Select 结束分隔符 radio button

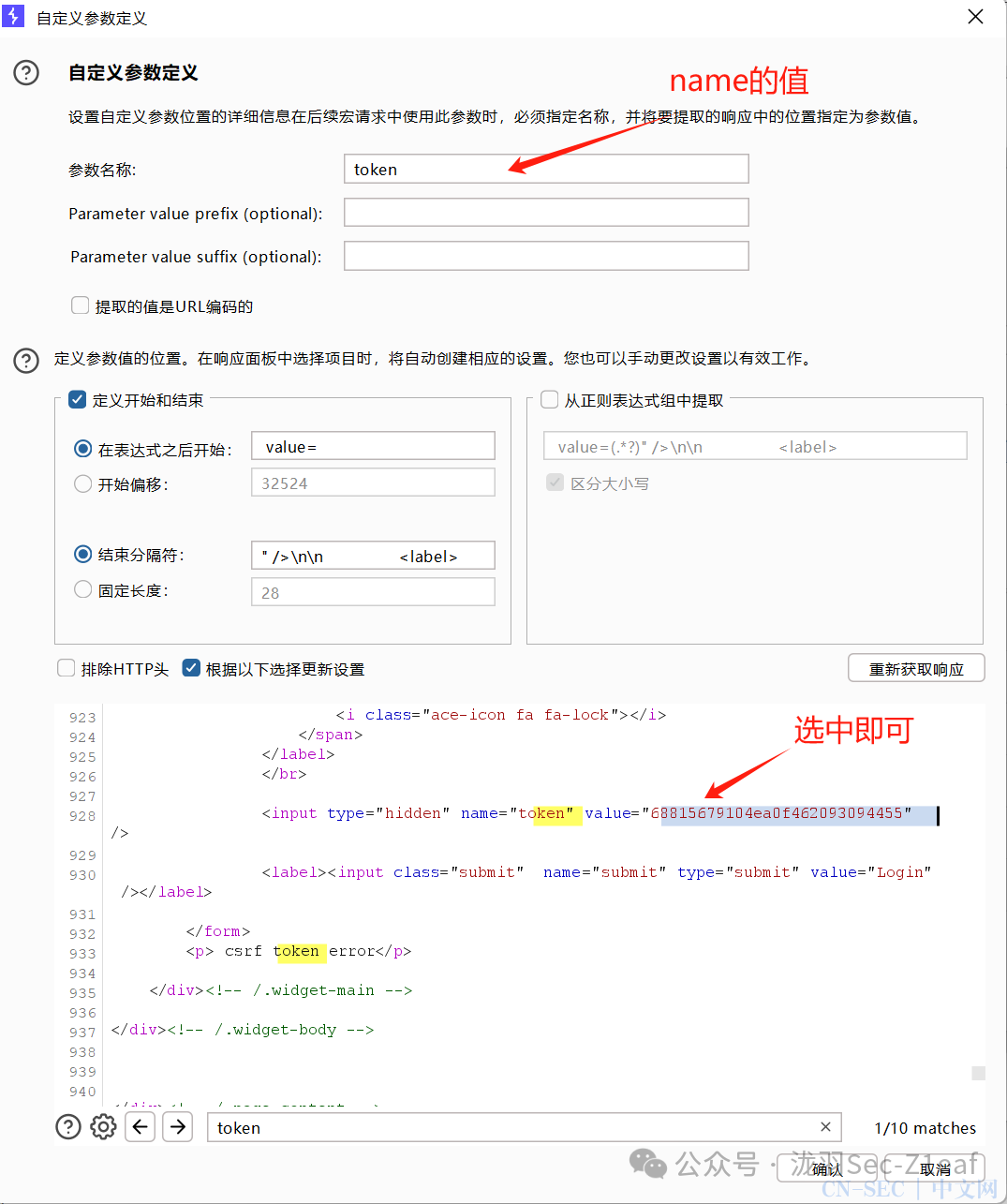82,555
